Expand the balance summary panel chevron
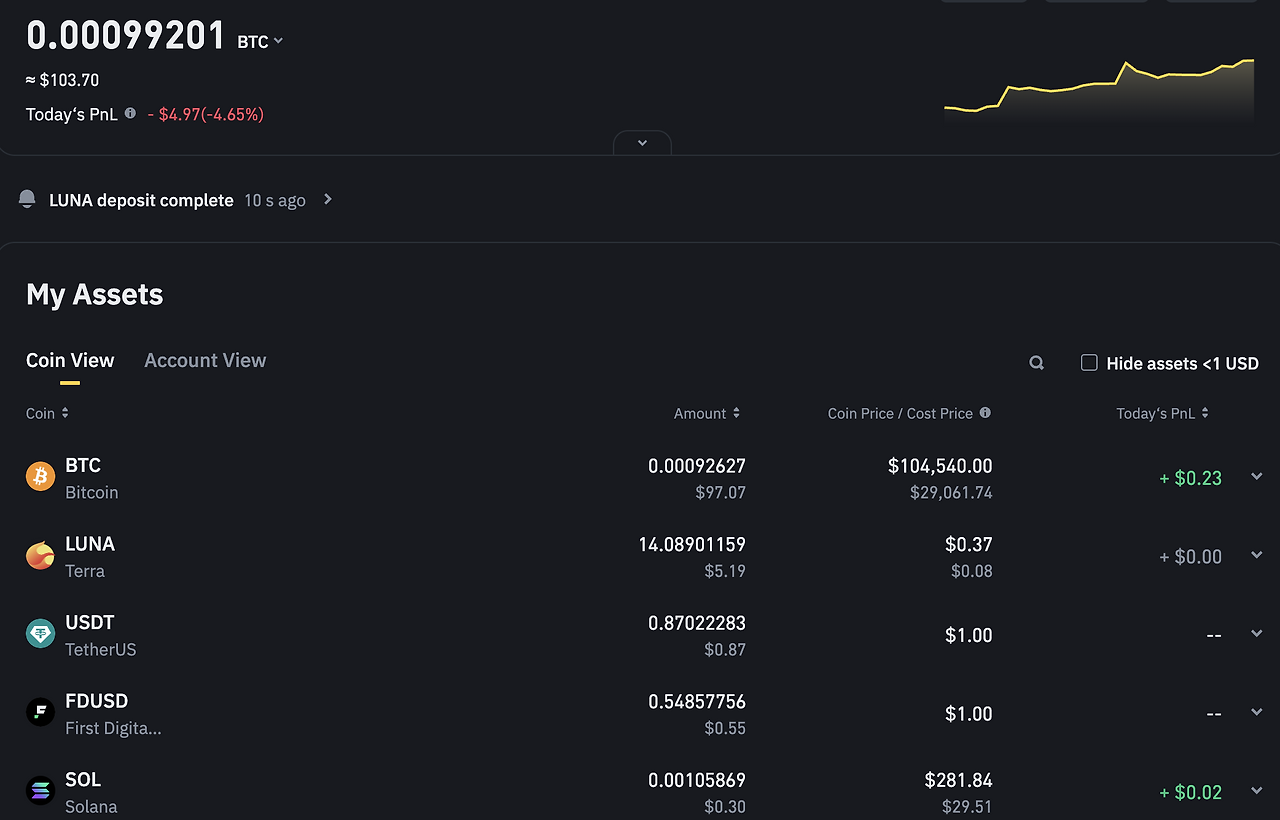Image resolution: width=1280 pixels, height=820 pixels. [x=642, y=143]
